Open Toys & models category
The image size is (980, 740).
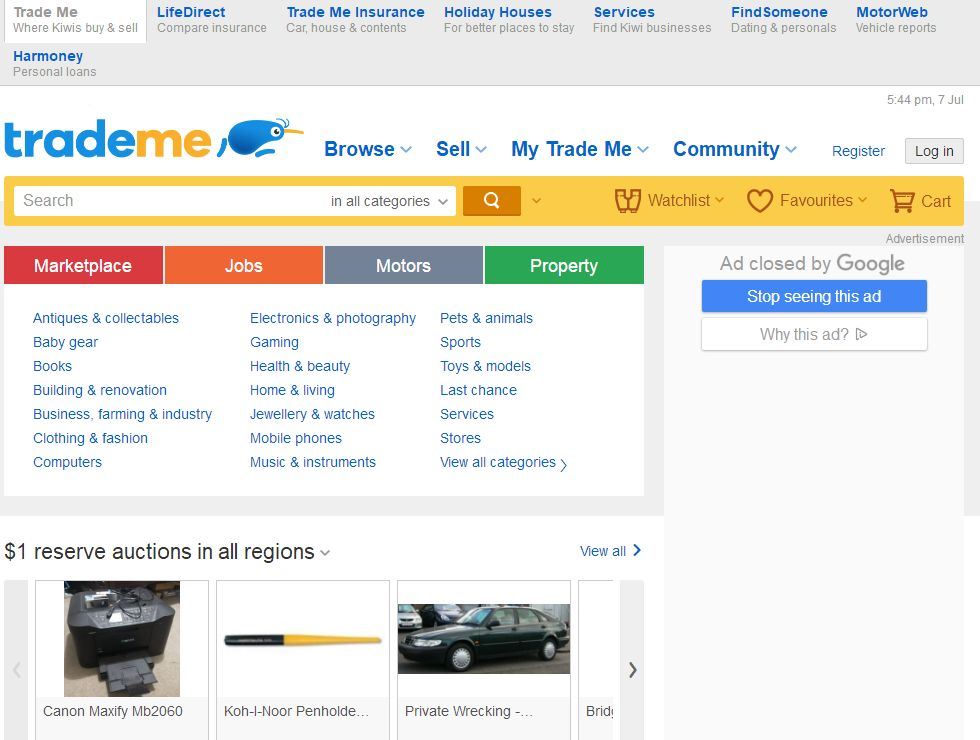[x=486, y=366]
